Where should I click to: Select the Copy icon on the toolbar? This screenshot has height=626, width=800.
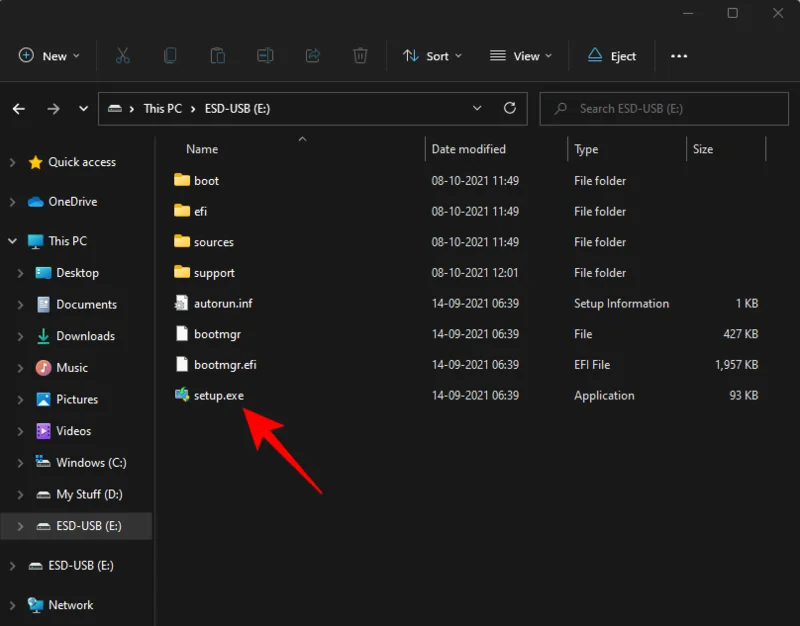[170, 56]
